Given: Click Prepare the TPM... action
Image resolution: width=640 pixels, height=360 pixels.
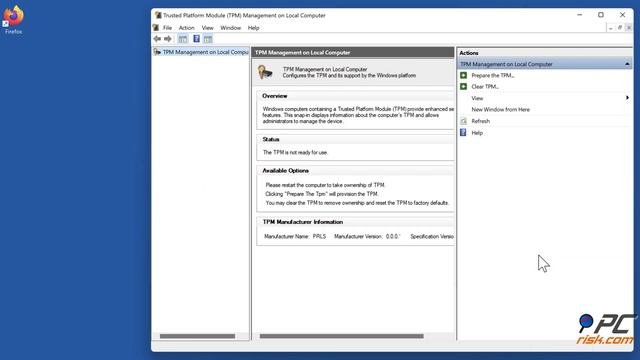Looking at the screenshot, I should (493, 76).
